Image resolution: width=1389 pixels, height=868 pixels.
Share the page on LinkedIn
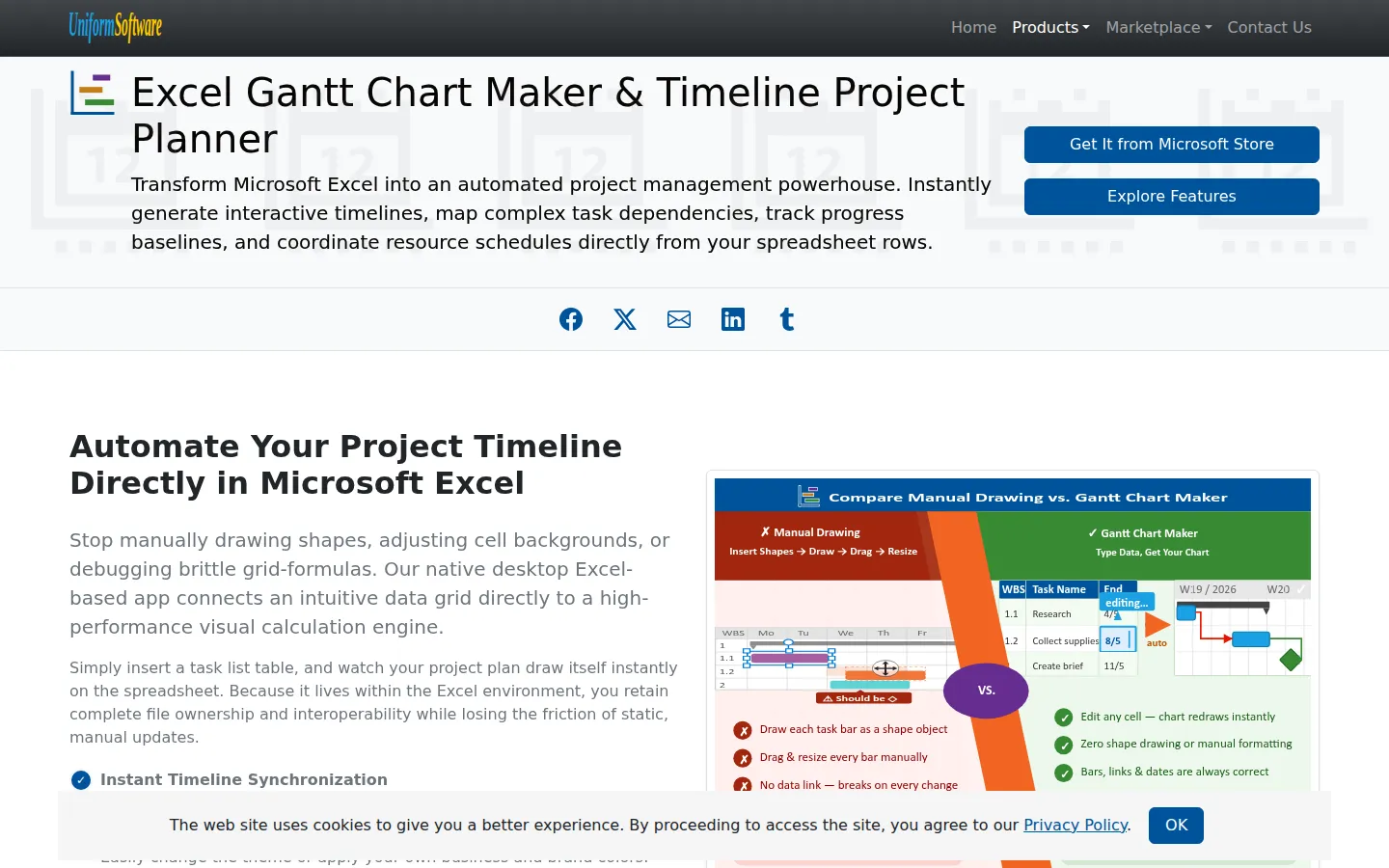pyautogui.click(x=733, y=319)
